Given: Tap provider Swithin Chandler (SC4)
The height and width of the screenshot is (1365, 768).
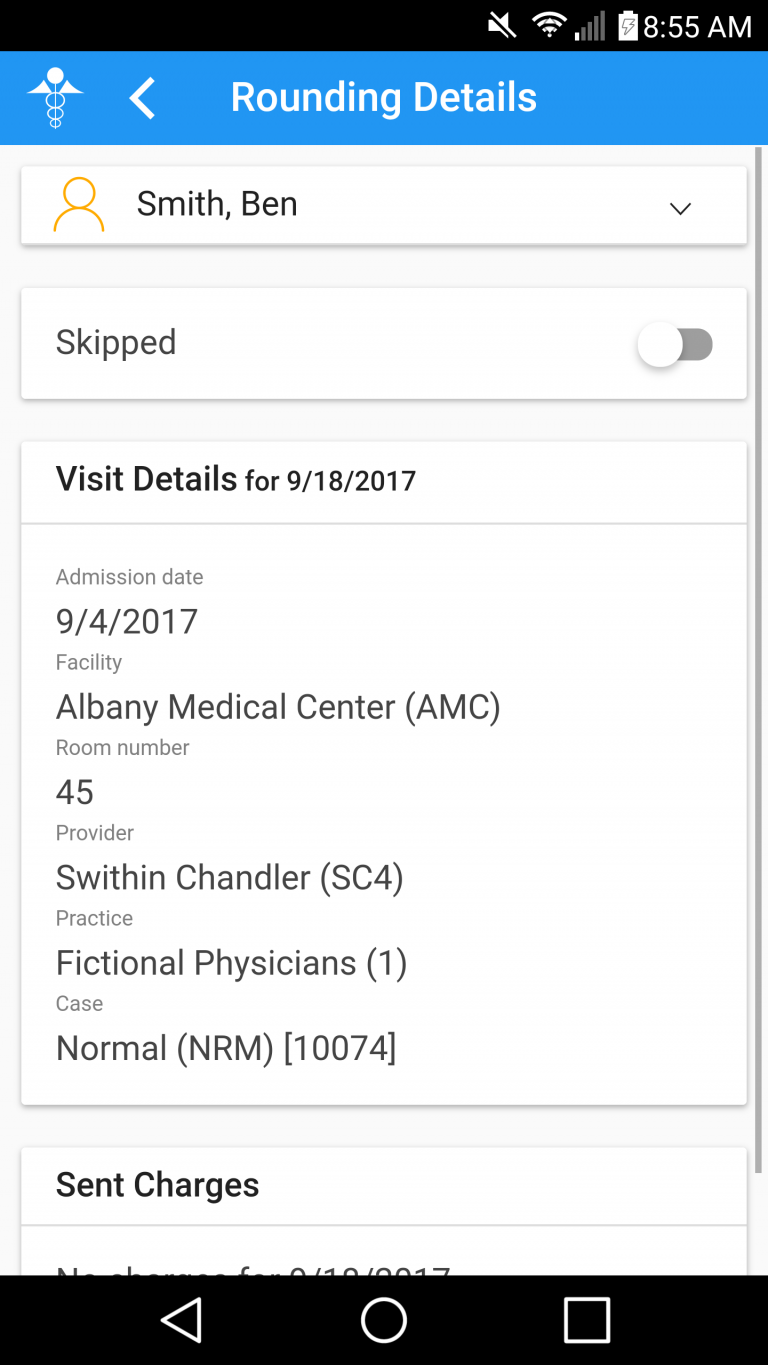Looking at the screenshot, I should pyautogui.click(x=230, y=878).
